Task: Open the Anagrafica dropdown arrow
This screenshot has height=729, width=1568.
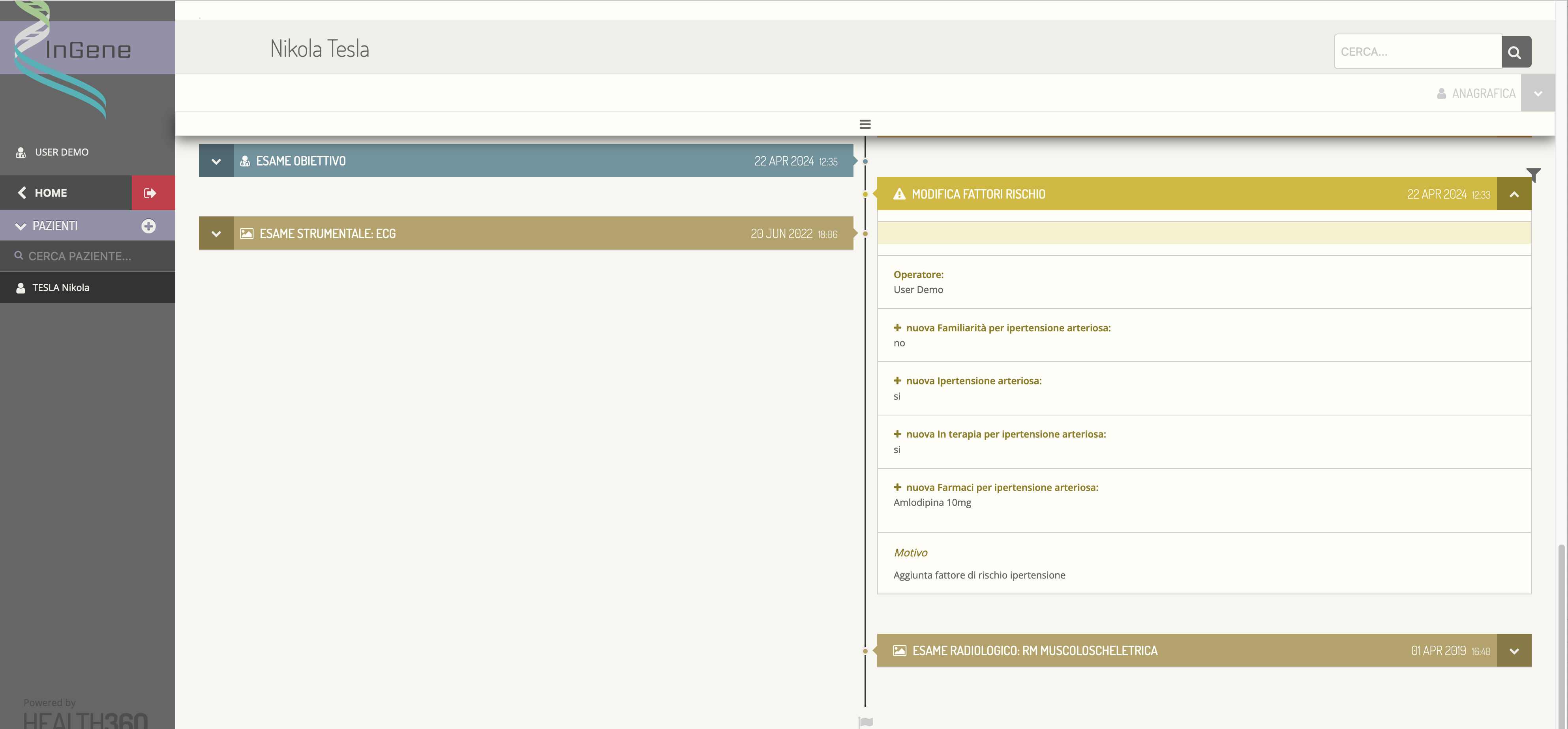Action: [1538, 94]
